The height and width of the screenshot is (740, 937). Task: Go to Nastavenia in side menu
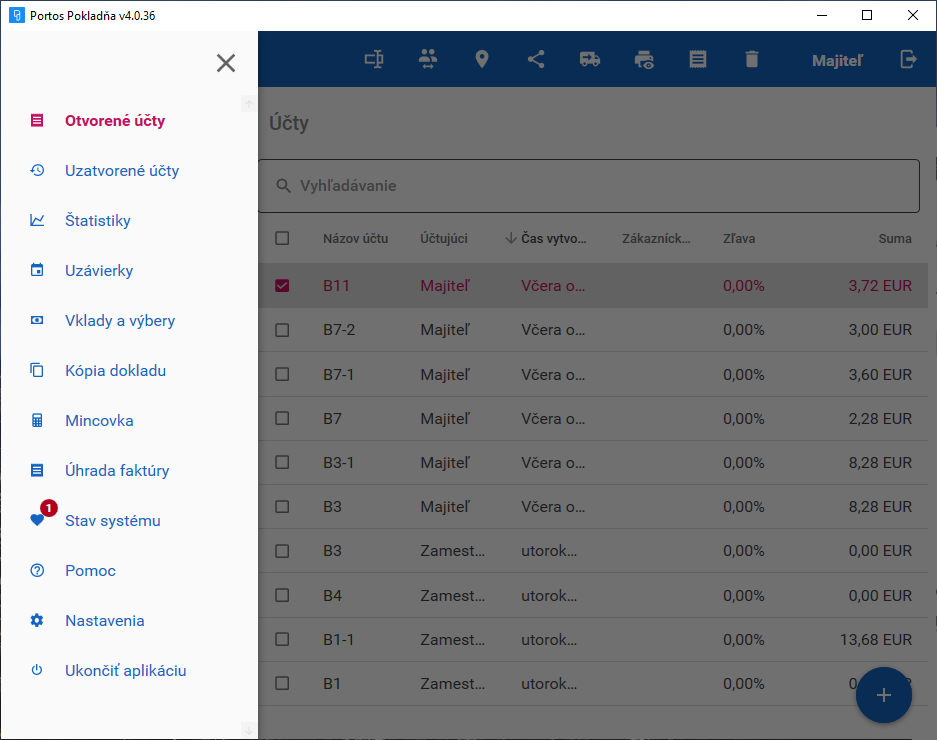pyautogui.click(x=105, y=621)
